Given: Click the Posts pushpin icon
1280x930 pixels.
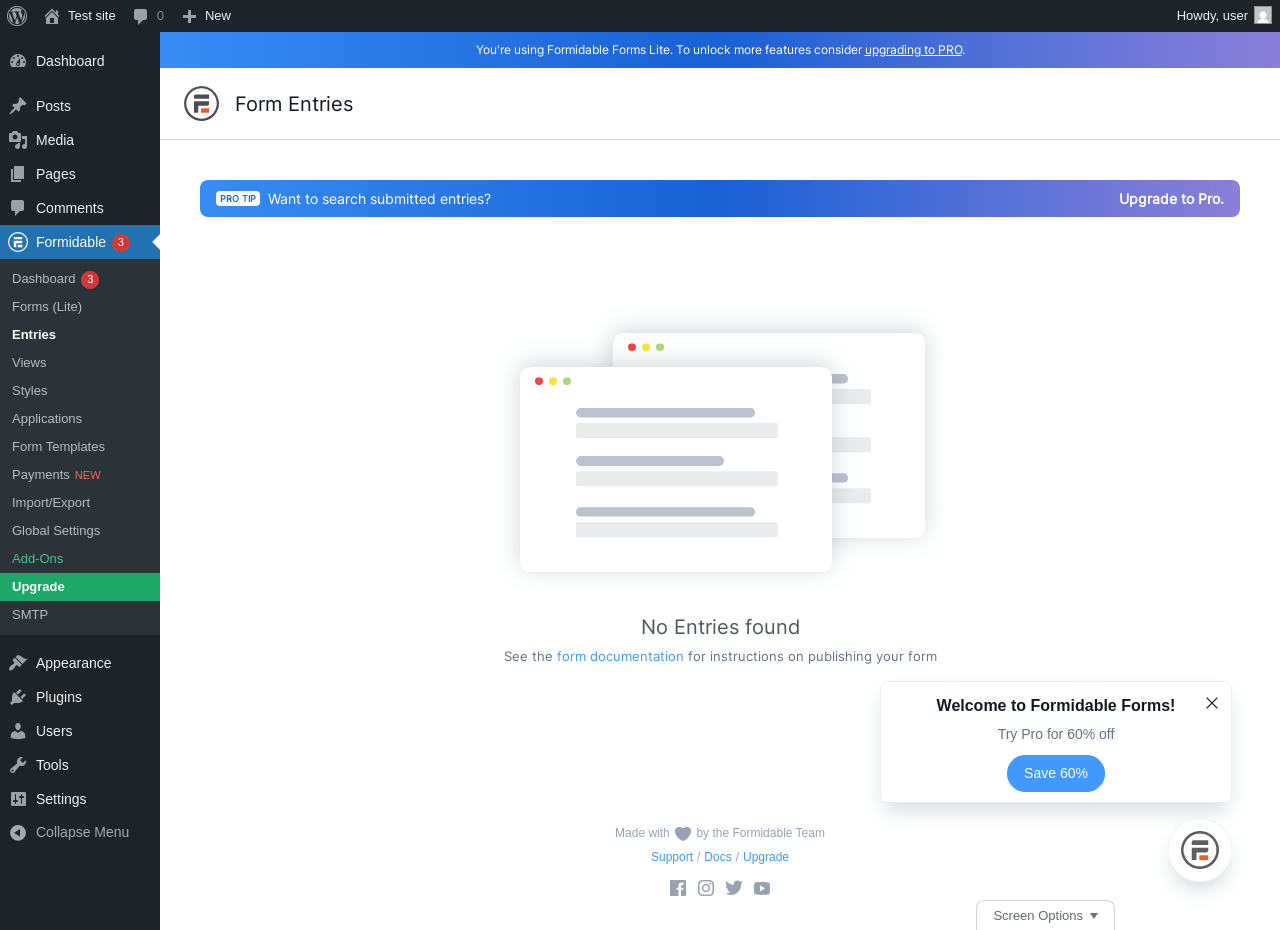Looking at the screenshot, I should 18,106.
